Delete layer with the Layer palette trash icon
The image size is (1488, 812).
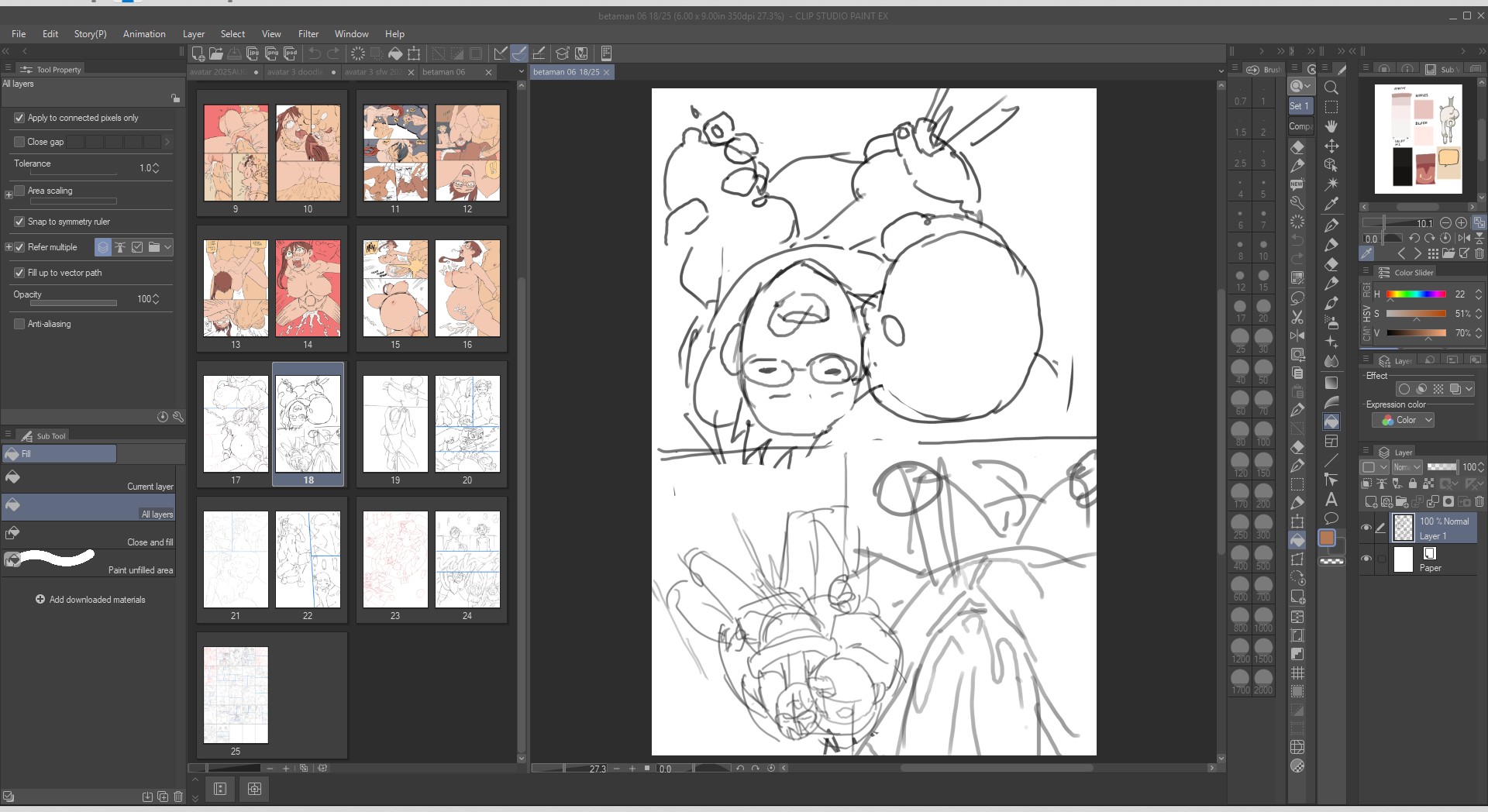pyautogui.click(x=1479, y=502)
